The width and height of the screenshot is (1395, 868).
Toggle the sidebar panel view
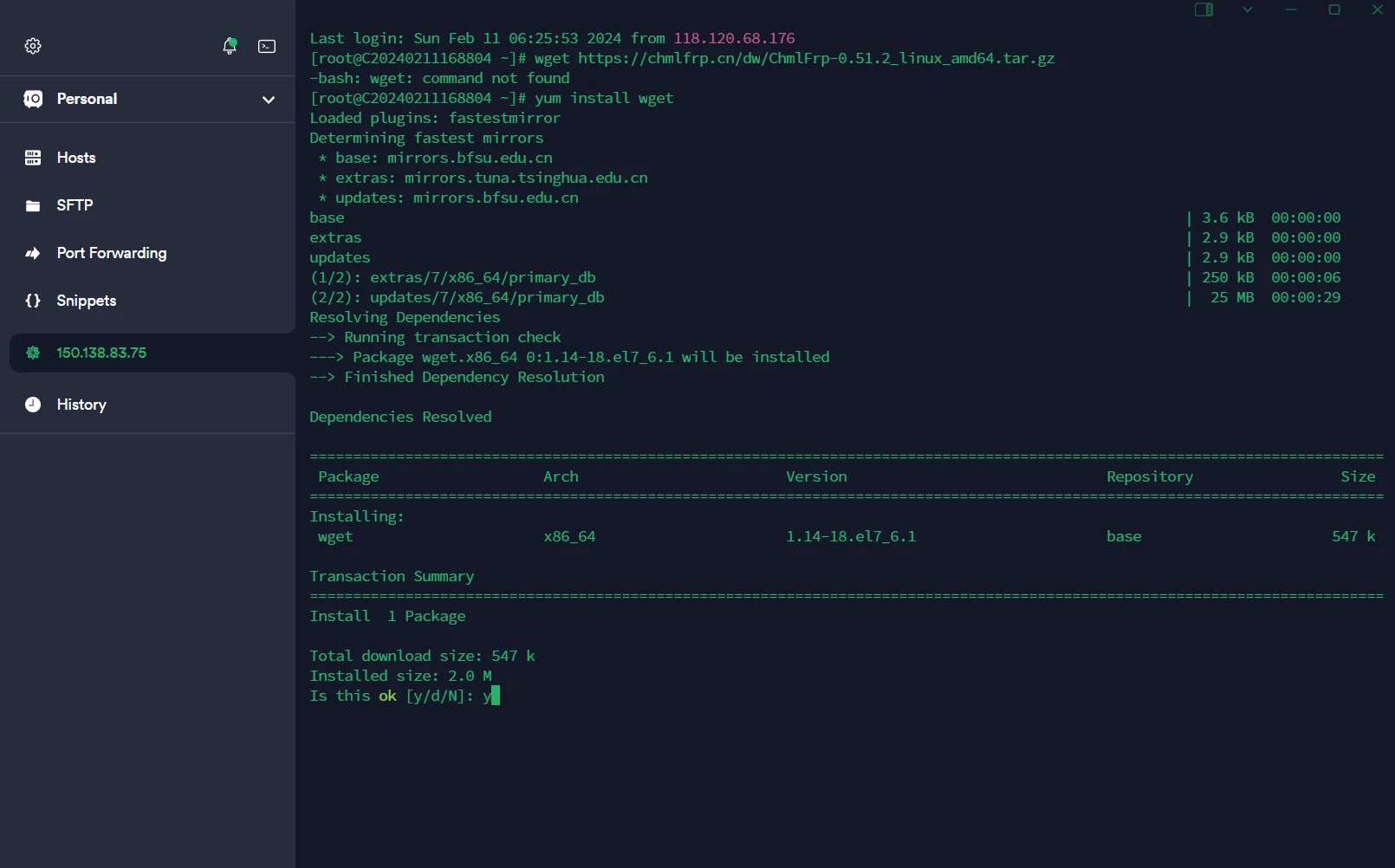point(1204,10)
